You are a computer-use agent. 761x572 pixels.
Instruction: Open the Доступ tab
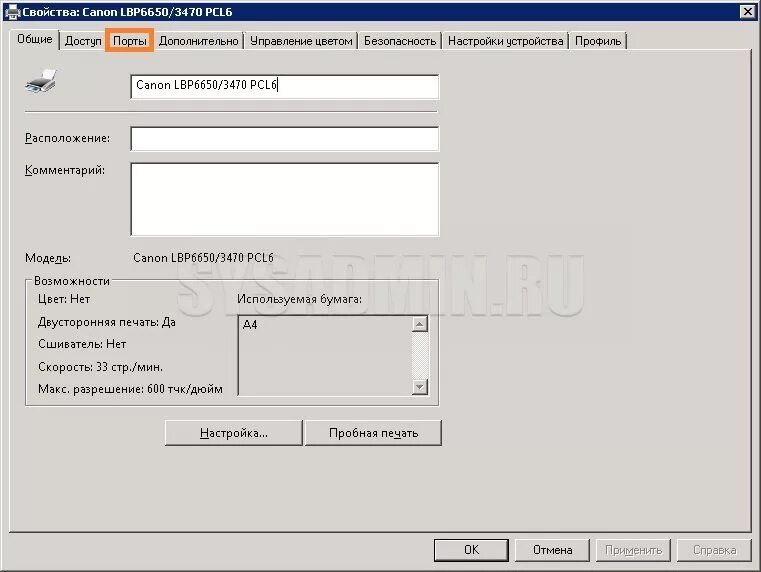[x=83, y=41]
